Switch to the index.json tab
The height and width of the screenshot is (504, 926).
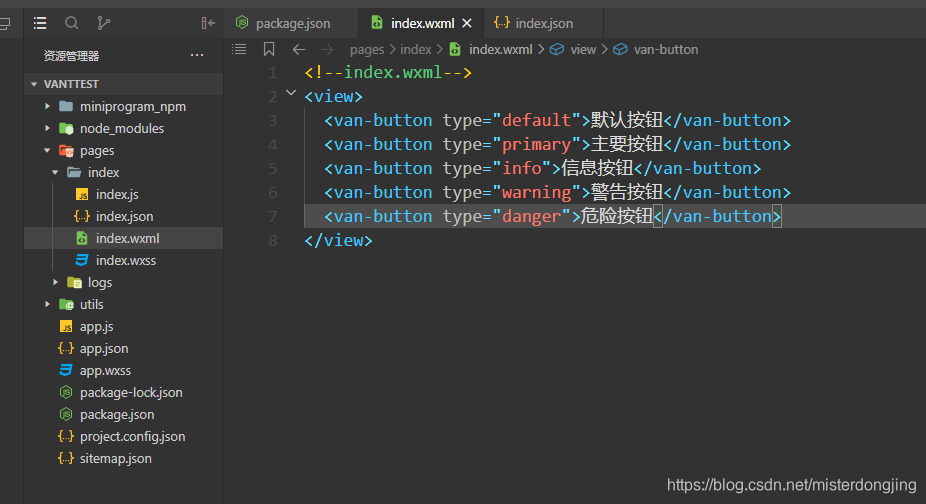tap(543, 24)
